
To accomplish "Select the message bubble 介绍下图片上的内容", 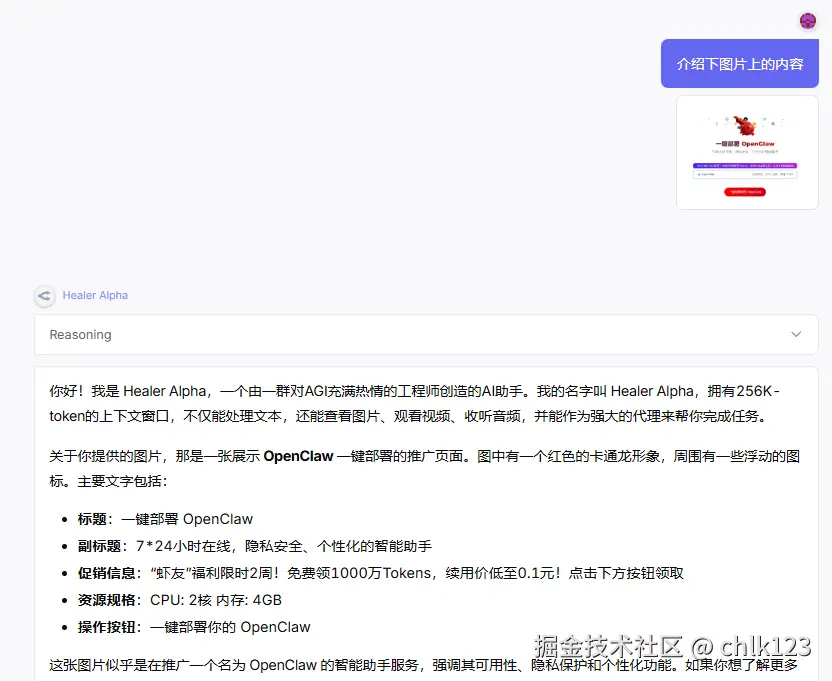I will tap(740, 63).
